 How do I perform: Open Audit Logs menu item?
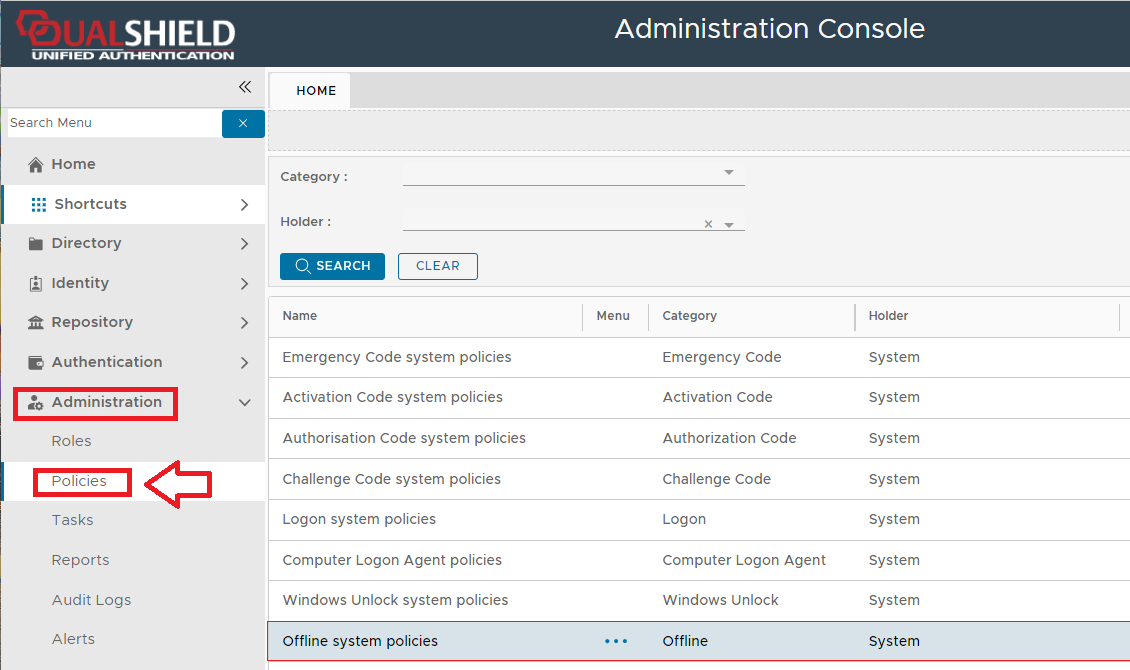click(x=91, y=600)
